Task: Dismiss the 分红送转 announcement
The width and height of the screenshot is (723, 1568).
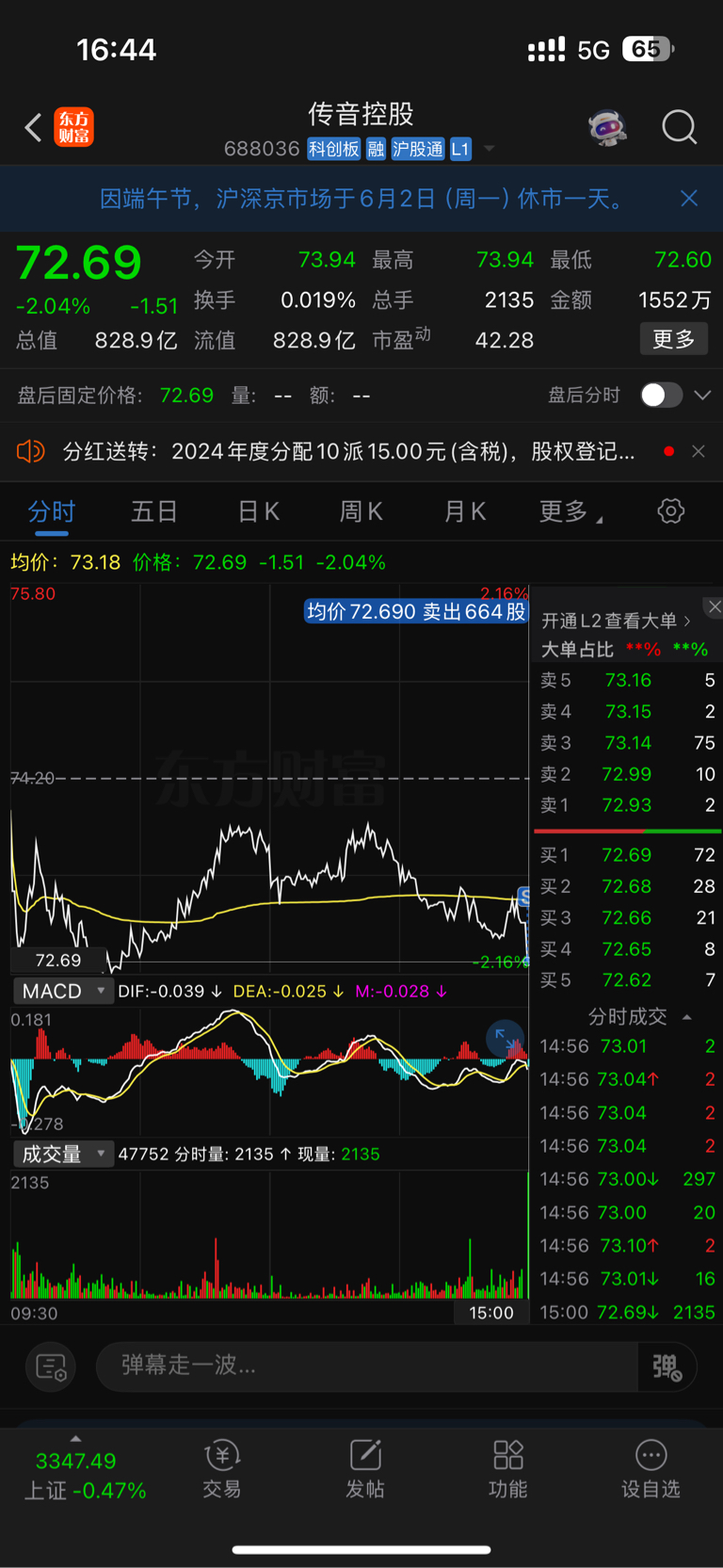Action: [699, 451]
